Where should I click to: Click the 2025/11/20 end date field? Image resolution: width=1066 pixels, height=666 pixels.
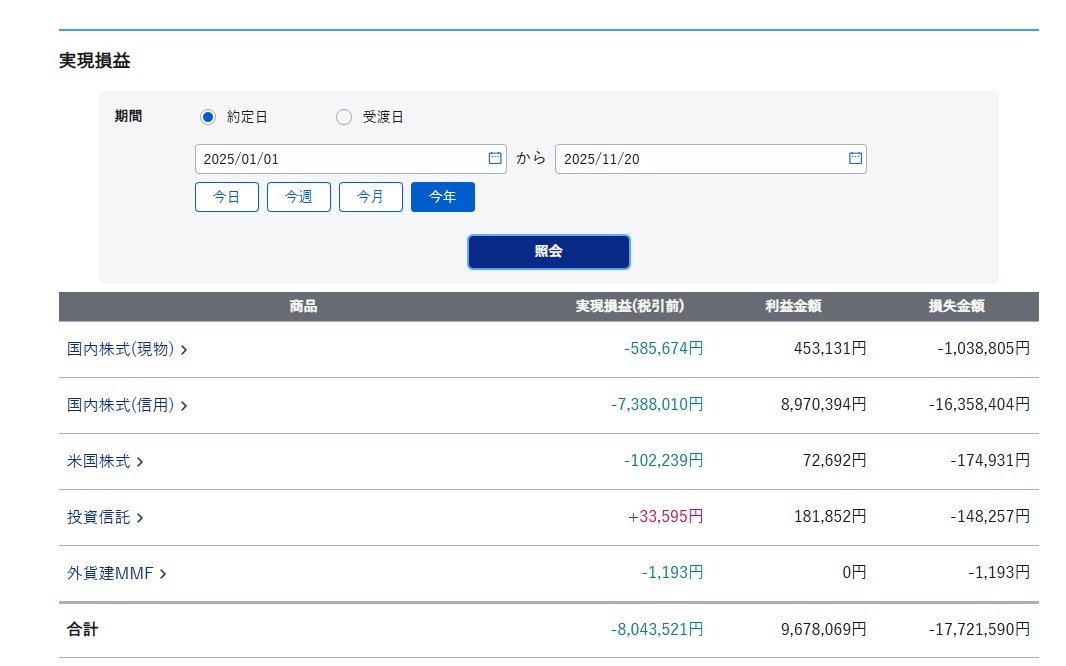pos(700,159)
